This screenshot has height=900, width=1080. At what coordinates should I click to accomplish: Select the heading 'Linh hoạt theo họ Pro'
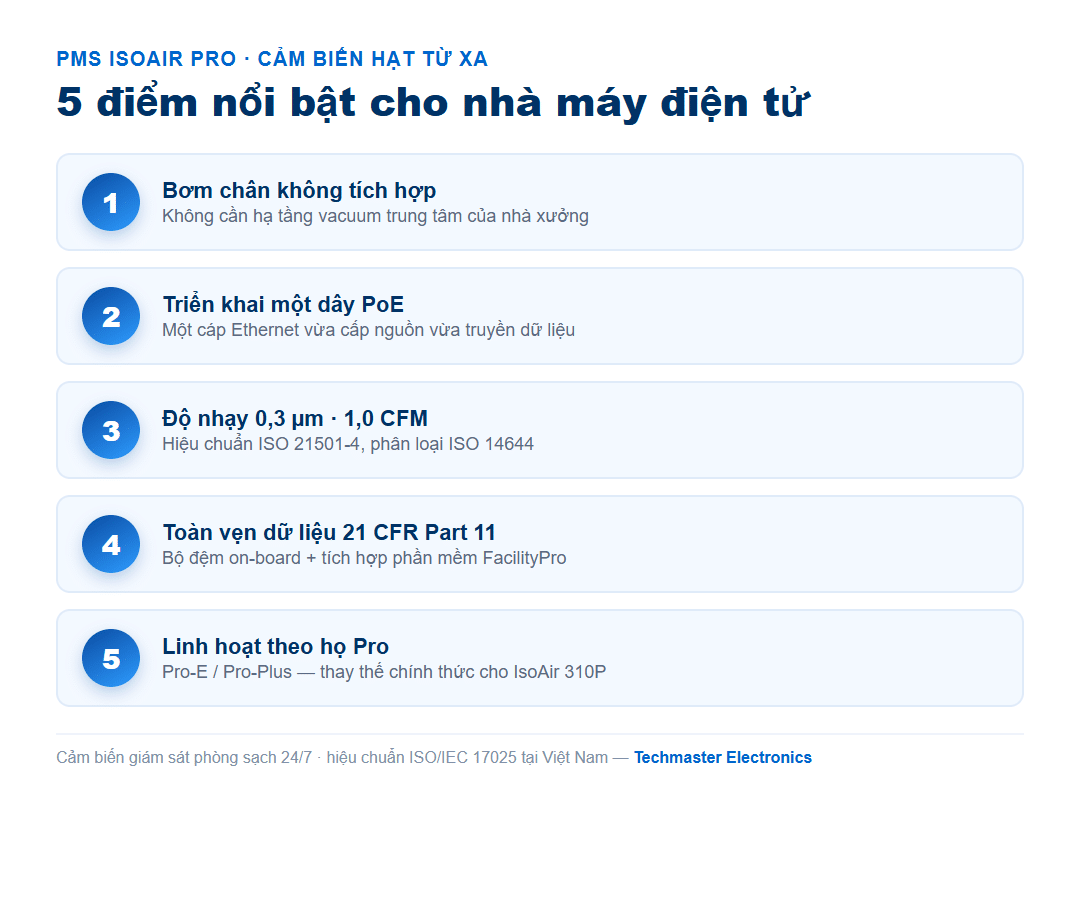pyautogui.click(x=276, y=647)
